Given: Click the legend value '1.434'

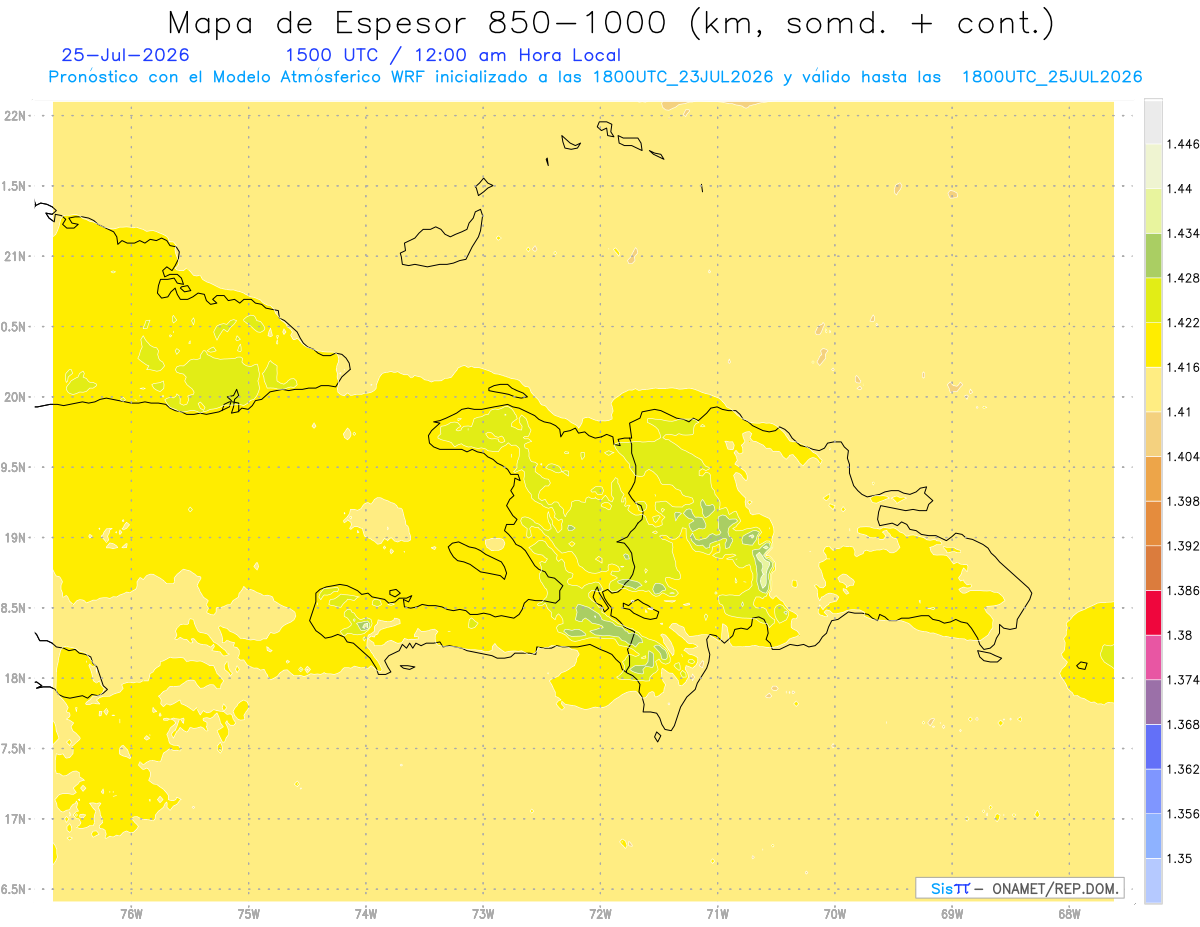Looking at the screenshot, I should pyautogui.click(x=1185, y=233).
